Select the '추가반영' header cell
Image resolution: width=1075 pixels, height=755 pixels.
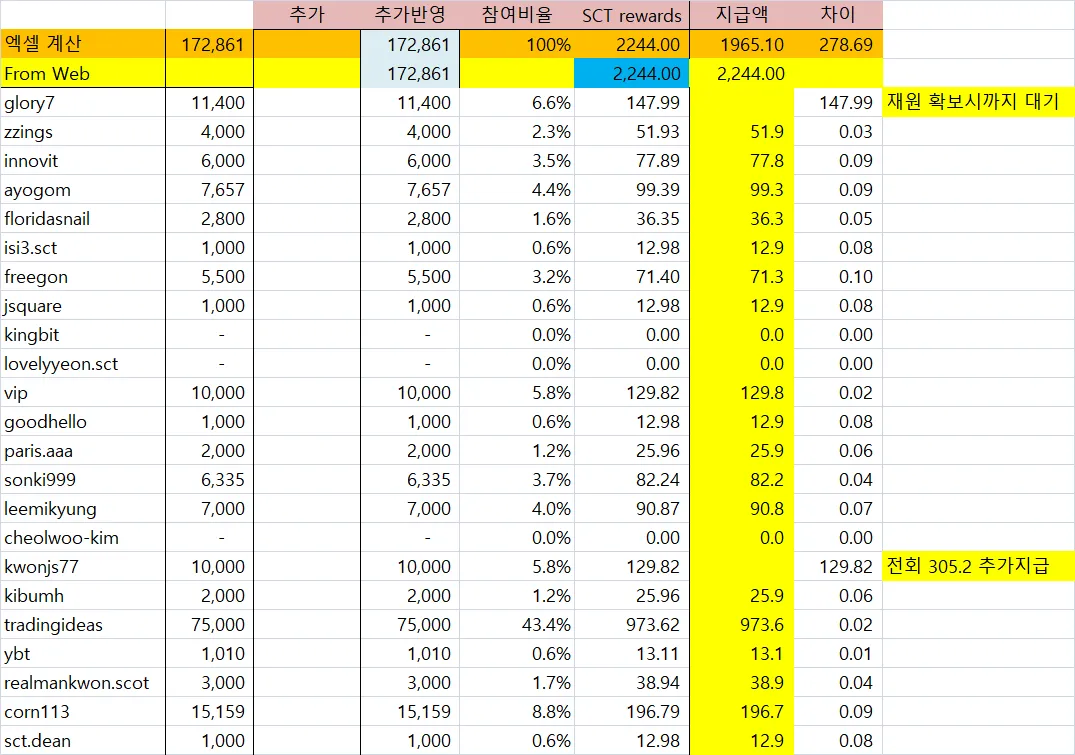[x=409, y=14]
